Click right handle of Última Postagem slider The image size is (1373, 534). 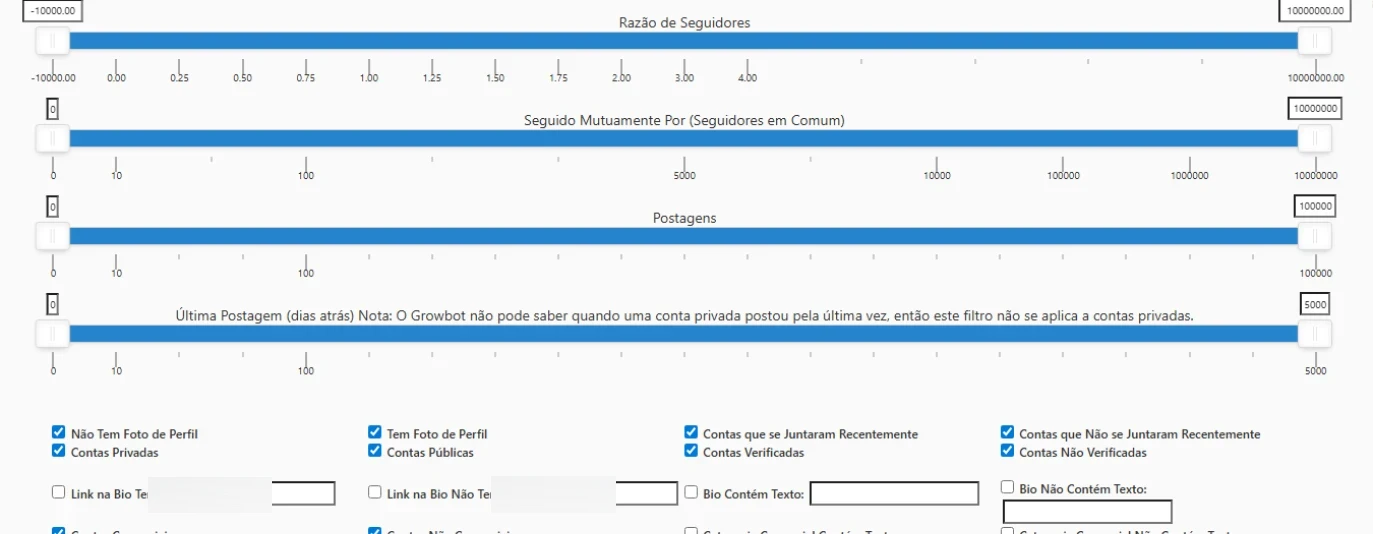[1315, 334]
